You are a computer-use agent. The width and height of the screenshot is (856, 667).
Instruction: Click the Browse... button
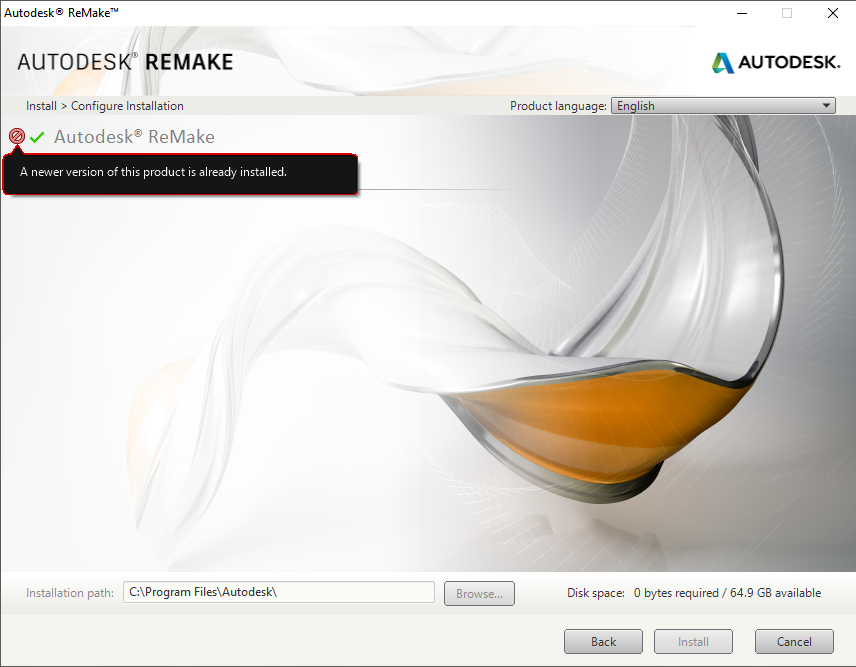click(479, 593)
